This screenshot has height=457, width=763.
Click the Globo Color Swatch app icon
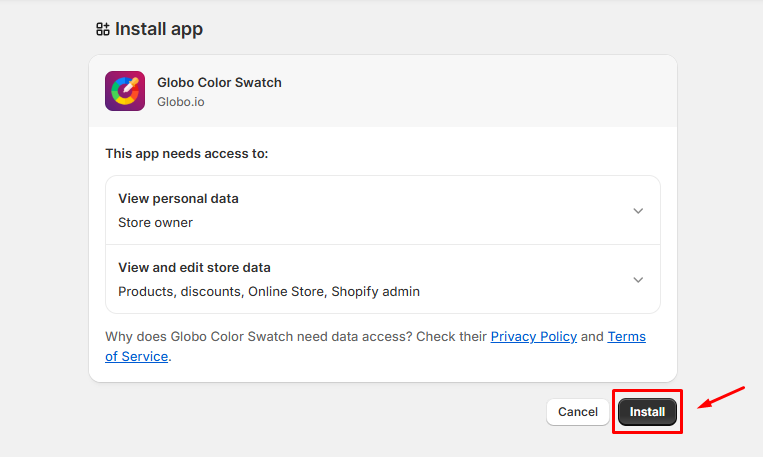[x=125, y=91]
